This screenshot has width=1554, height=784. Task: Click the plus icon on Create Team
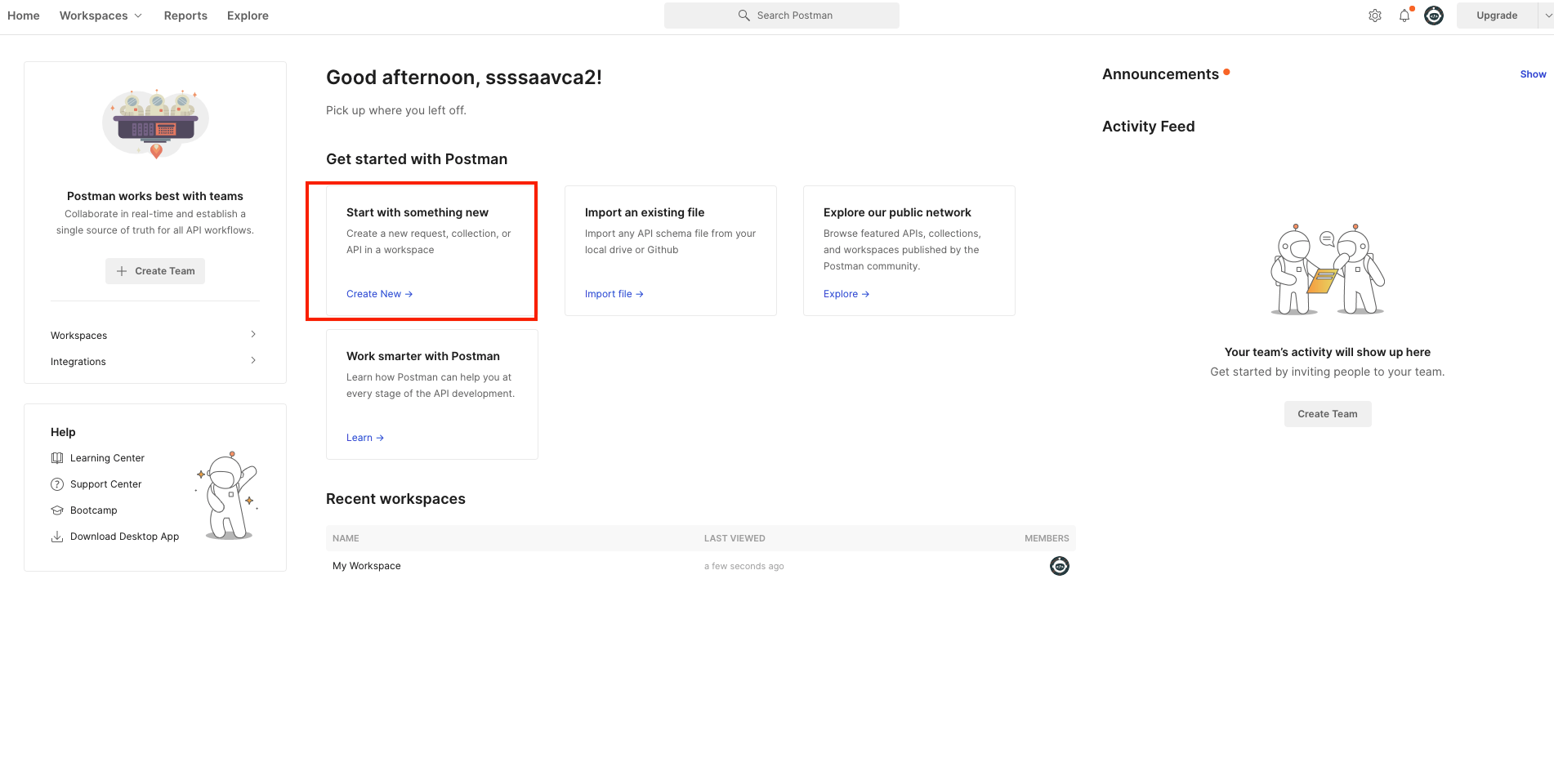click(122, 271)
